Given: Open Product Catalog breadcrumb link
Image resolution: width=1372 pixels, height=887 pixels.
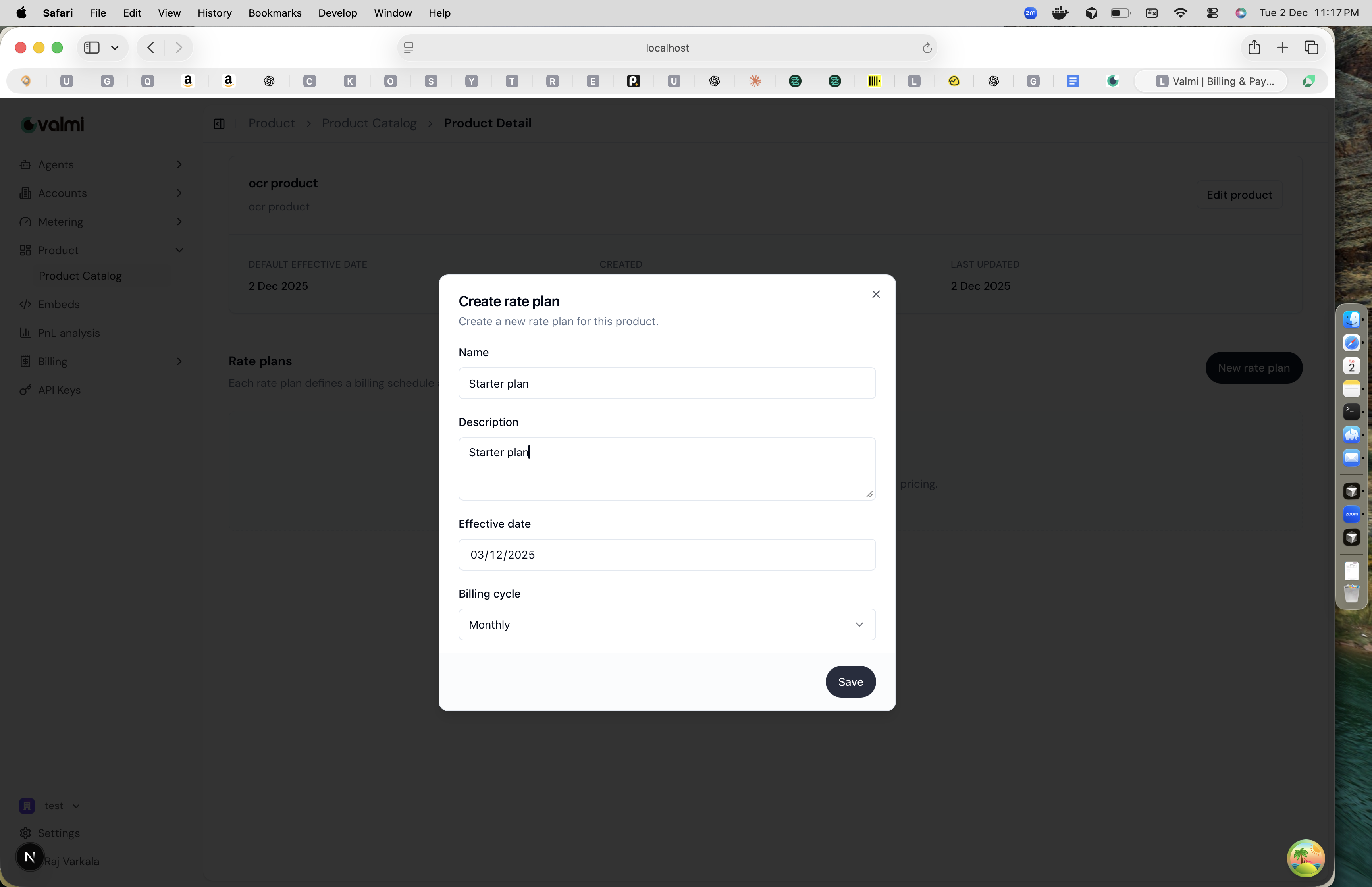Looking at the screenshot, I should click(370, 123).
